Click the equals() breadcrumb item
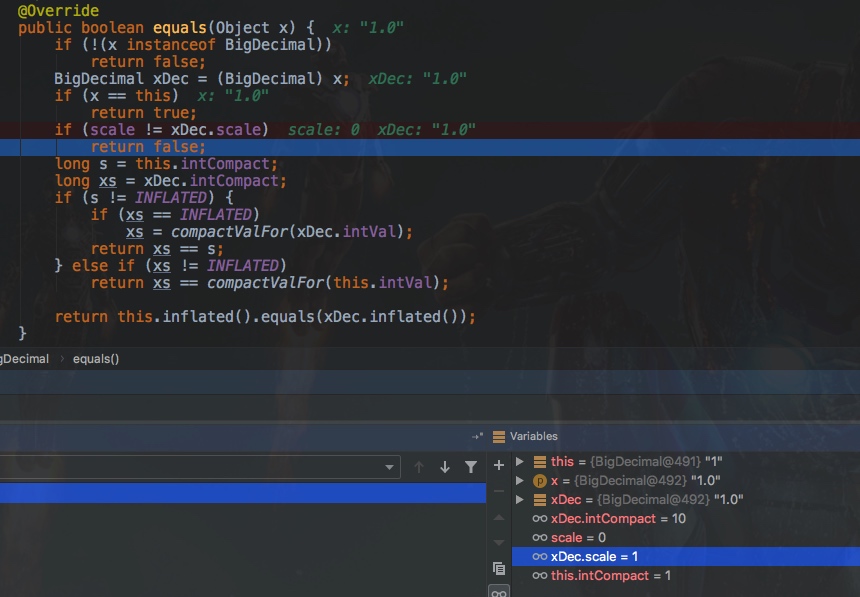 tap(96, 359)
